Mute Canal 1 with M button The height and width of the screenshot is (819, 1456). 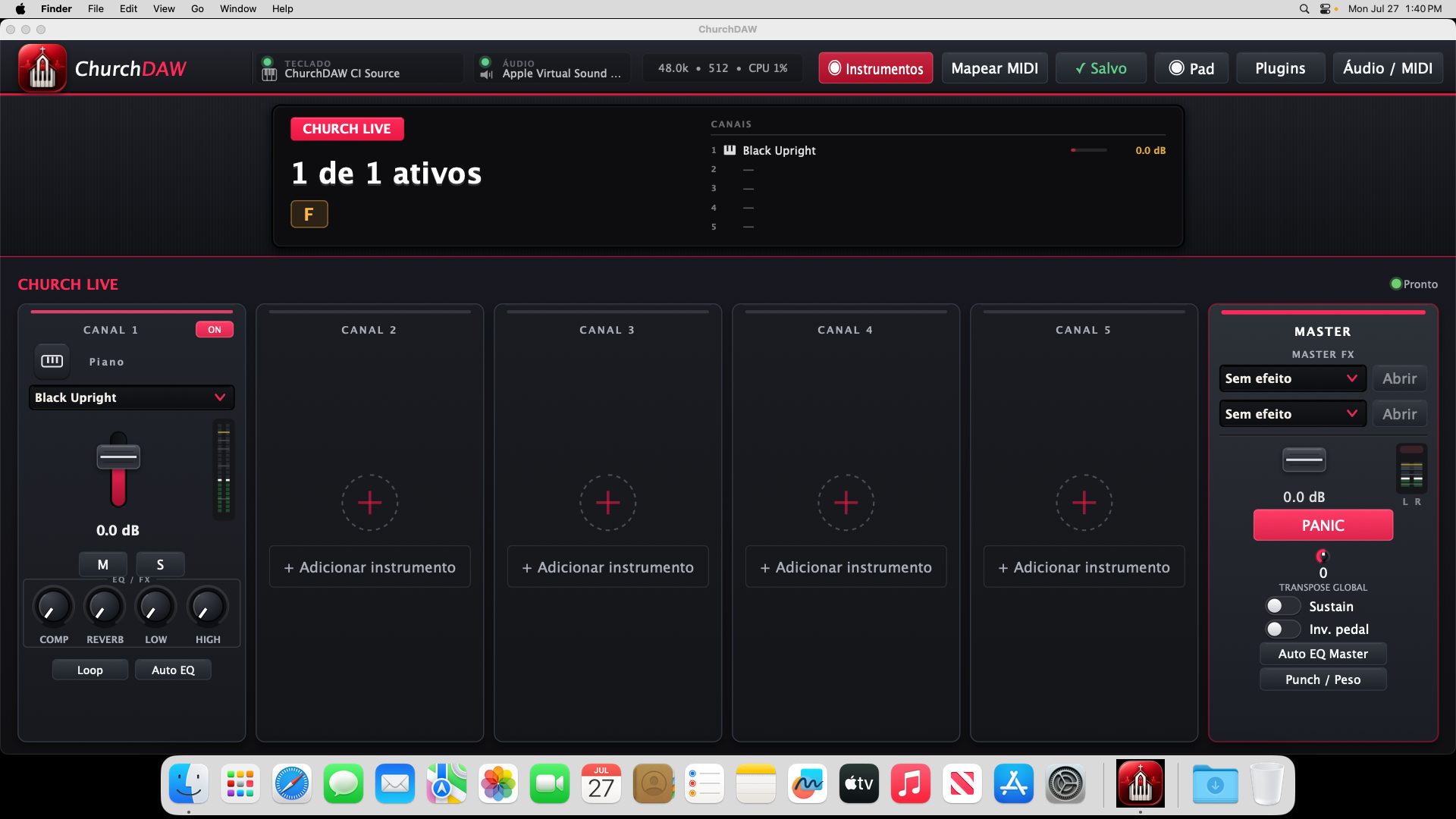pyautogui.click(x=103, y=564)
